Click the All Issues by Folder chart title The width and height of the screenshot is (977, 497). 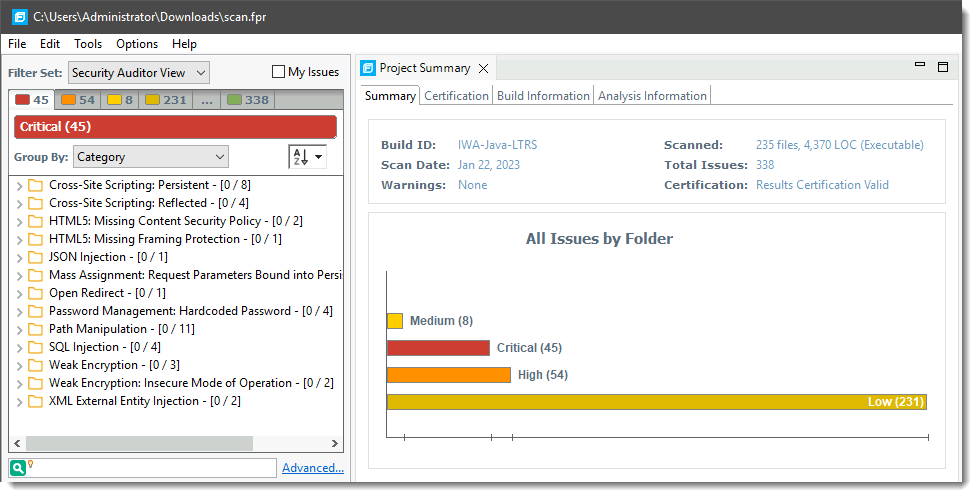click(599, 239)
